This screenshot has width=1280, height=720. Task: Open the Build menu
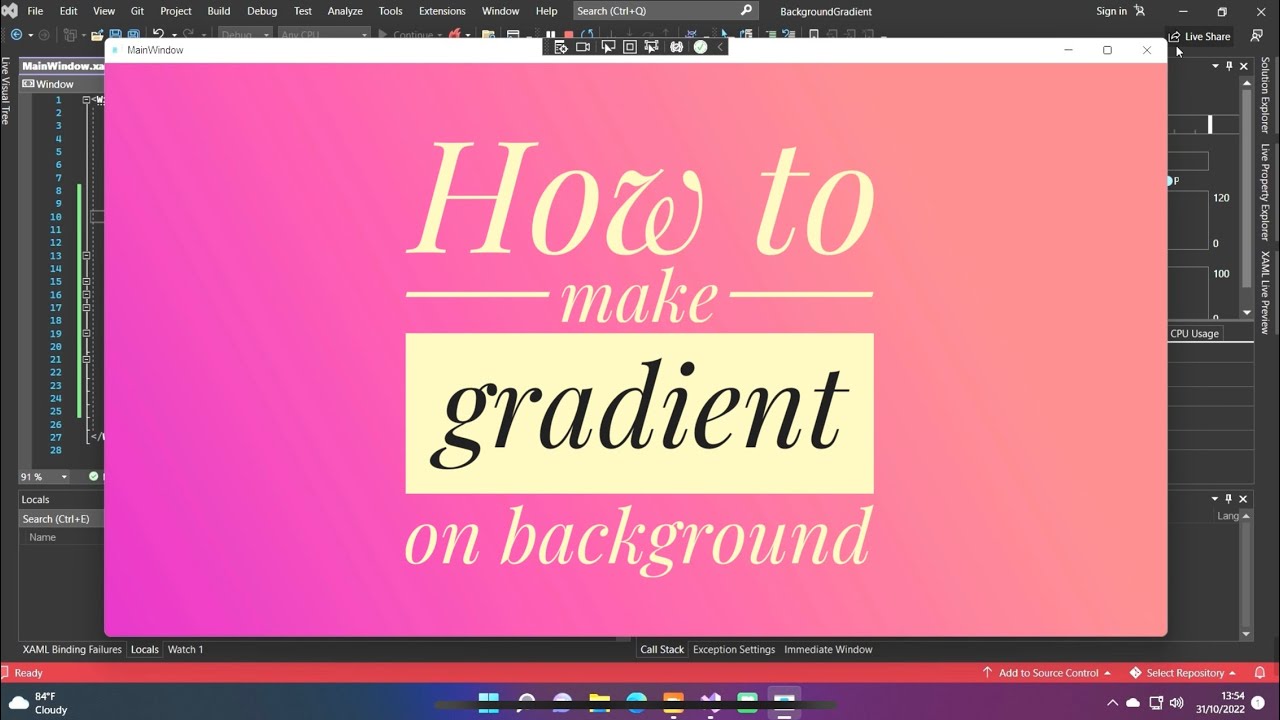pos(219,11)
